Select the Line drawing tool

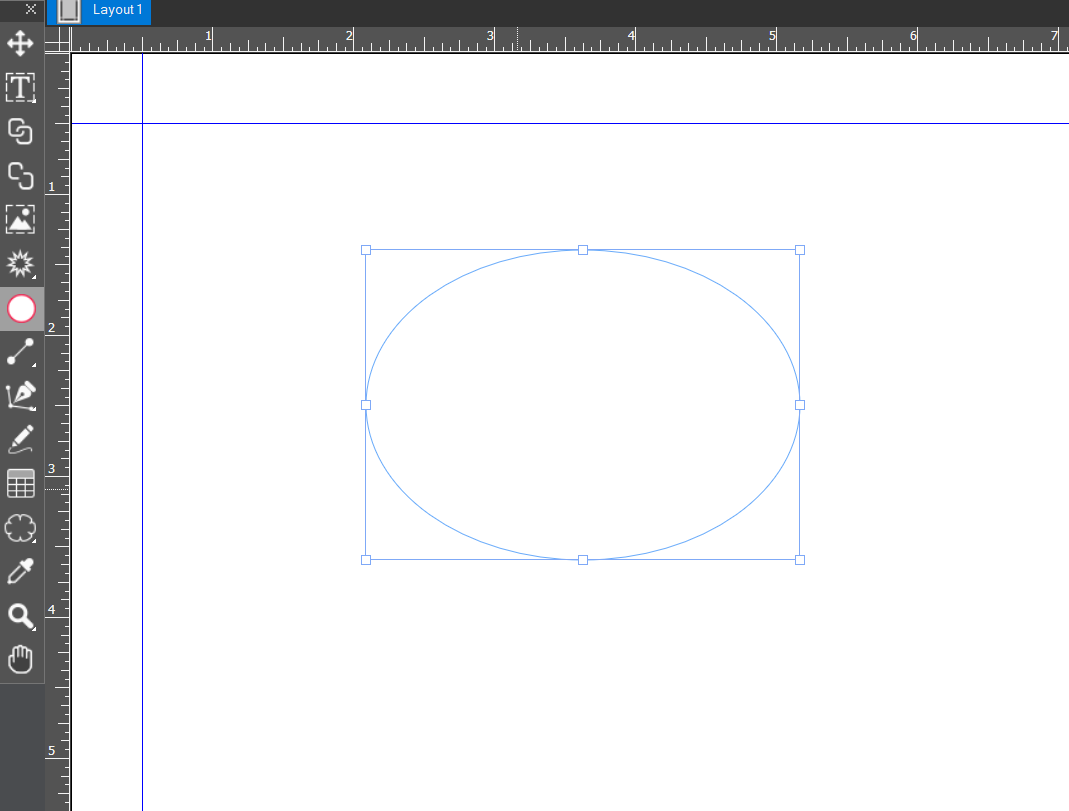[21, 353]
